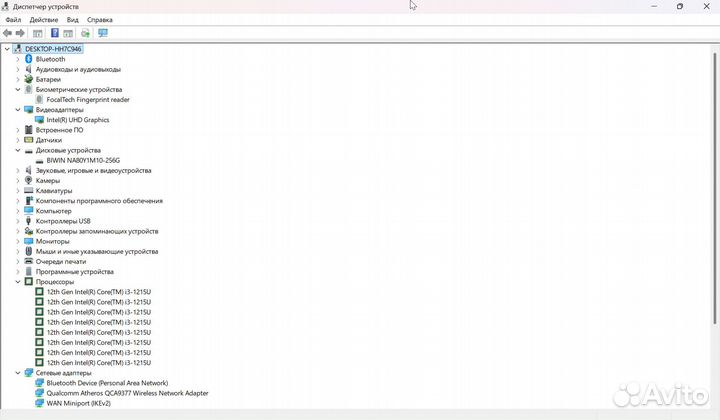The image size is (720, 420).
Task: Open the Файл menu
Action: (x=13, y=19)
